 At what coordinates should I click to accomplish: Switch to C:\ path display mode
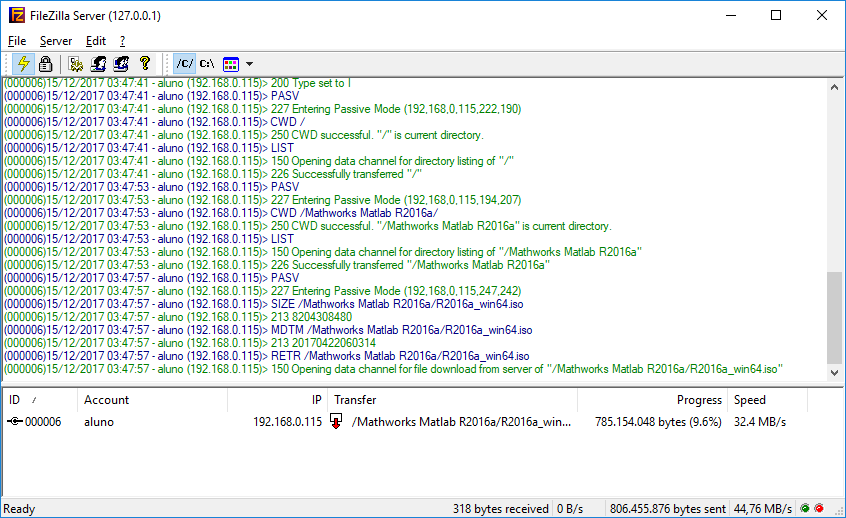207,64
